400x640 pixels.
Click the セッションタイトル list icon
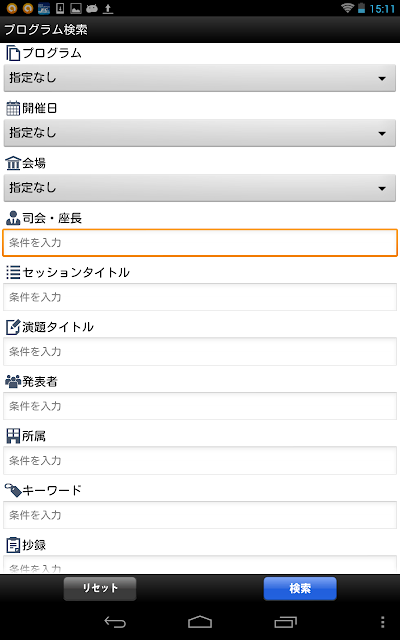[13, 272]
